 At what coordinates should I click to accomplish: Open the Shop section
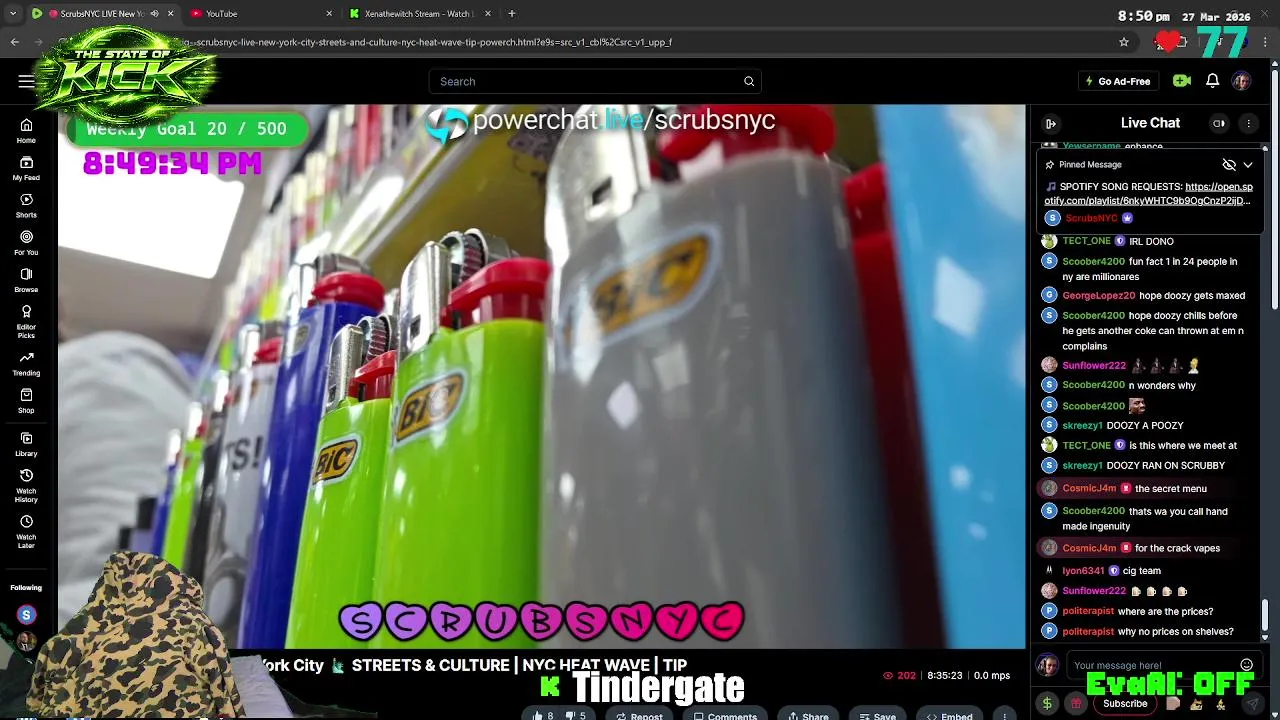pyautogui.click(x=26, y=401)
